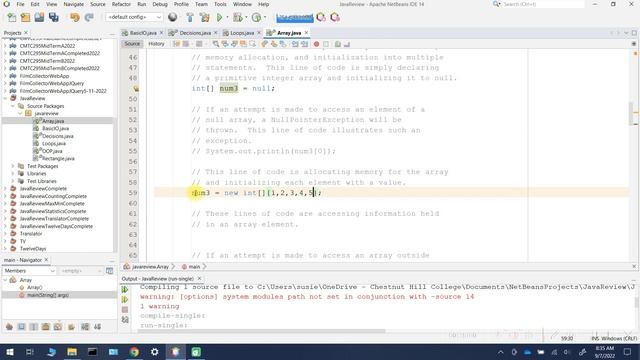Viewport: 640px width, 360px height.
Task: Click the garbage collection icon beside memory bar
Action: [x=321, y=17]
